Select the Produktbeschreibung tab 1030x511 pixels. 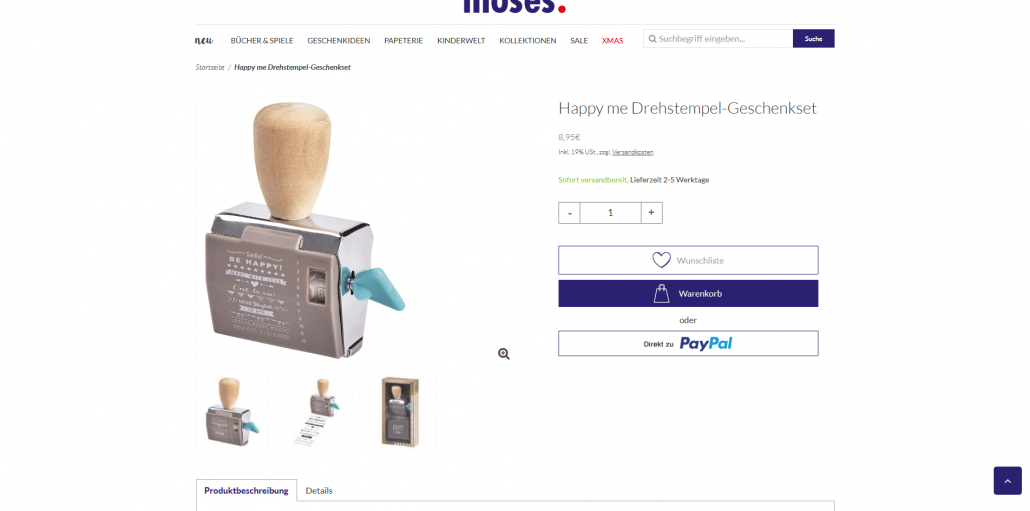pos(246,491)
